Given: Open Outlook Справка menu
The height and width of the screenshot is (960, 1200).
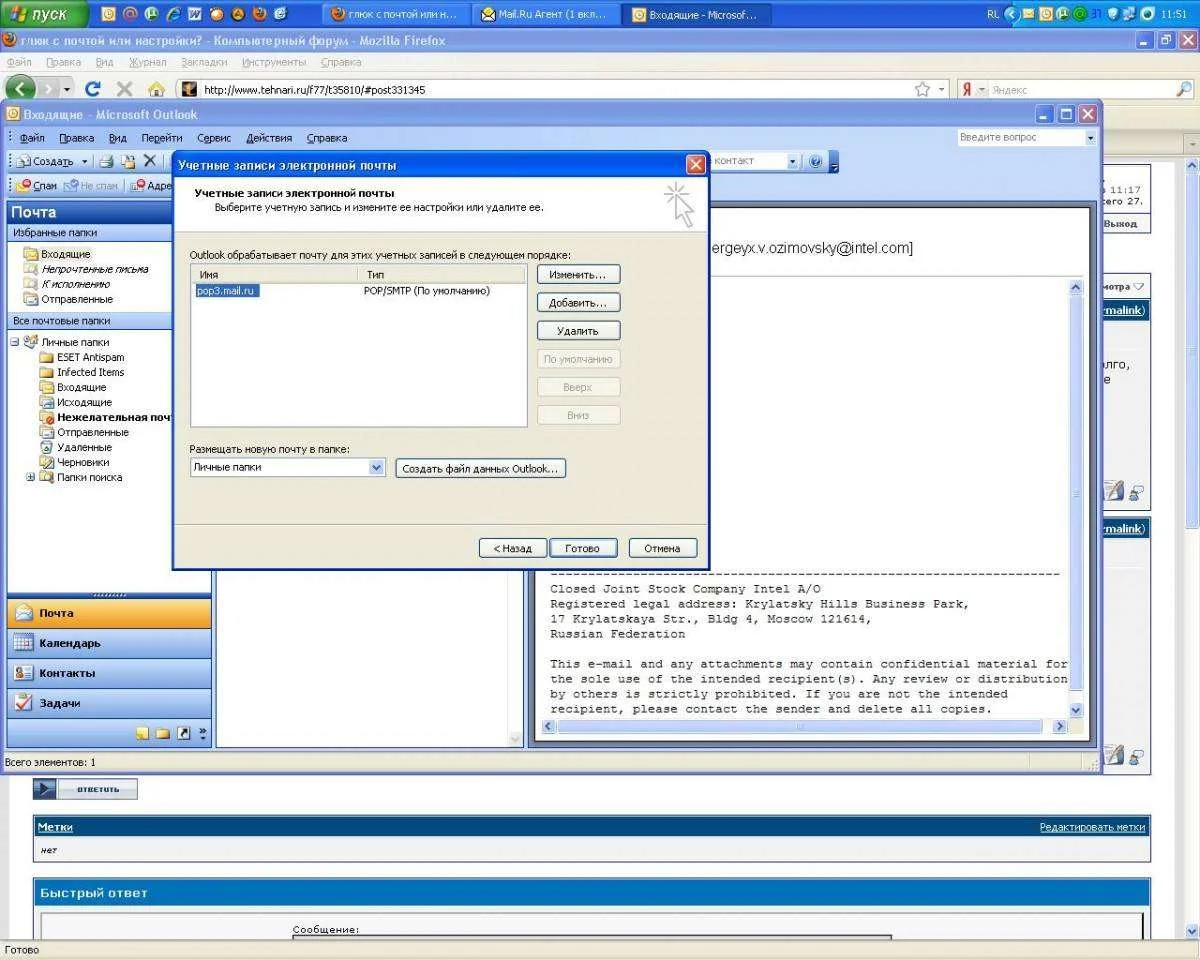Looking at the screenshot, I should [x=327, y=138].
